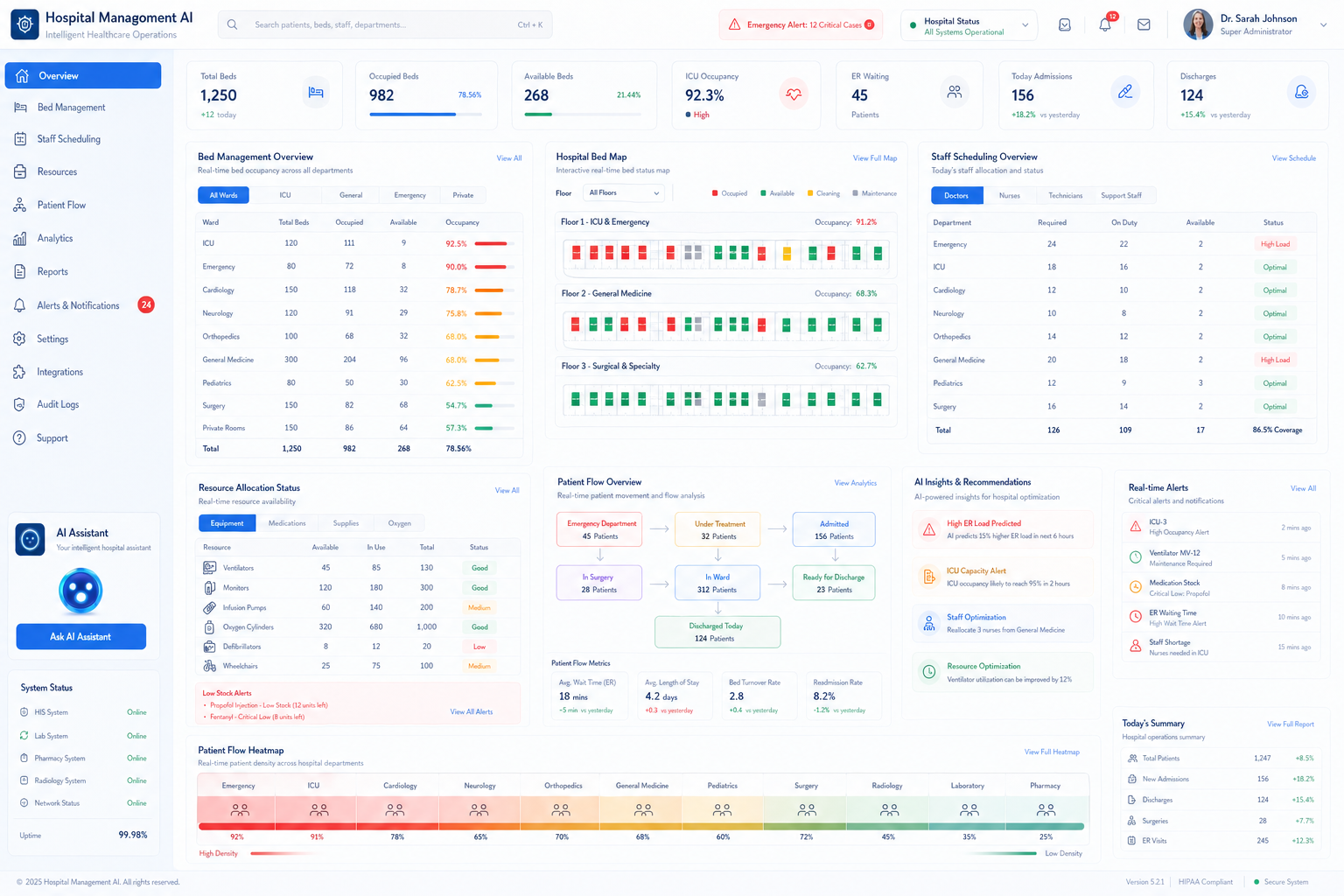Open Reports document icon in sidebar

(20, 271)
